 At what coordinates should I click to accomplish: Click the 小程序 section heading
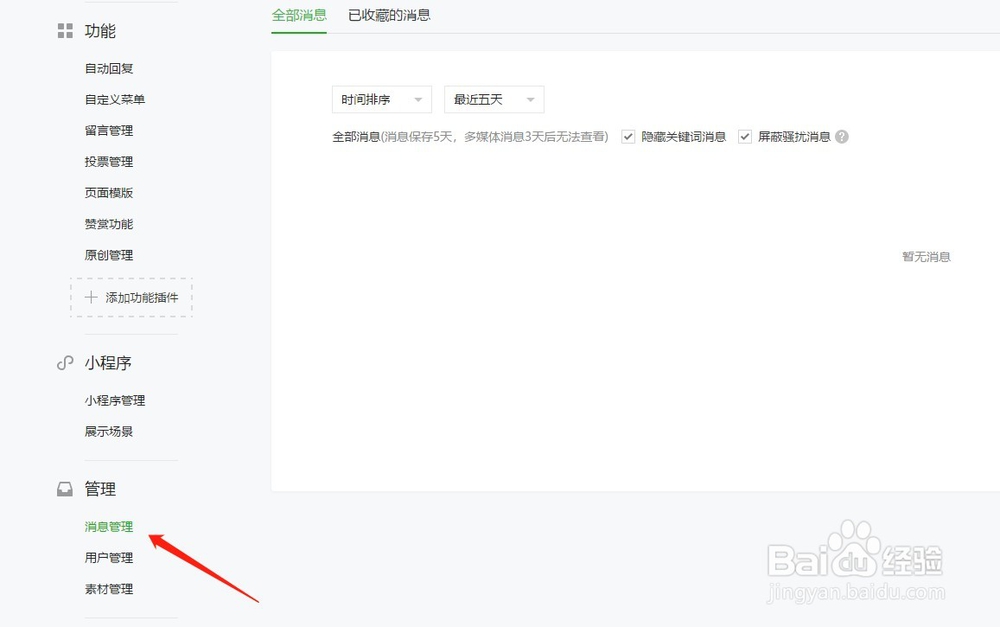coord(108,363)
